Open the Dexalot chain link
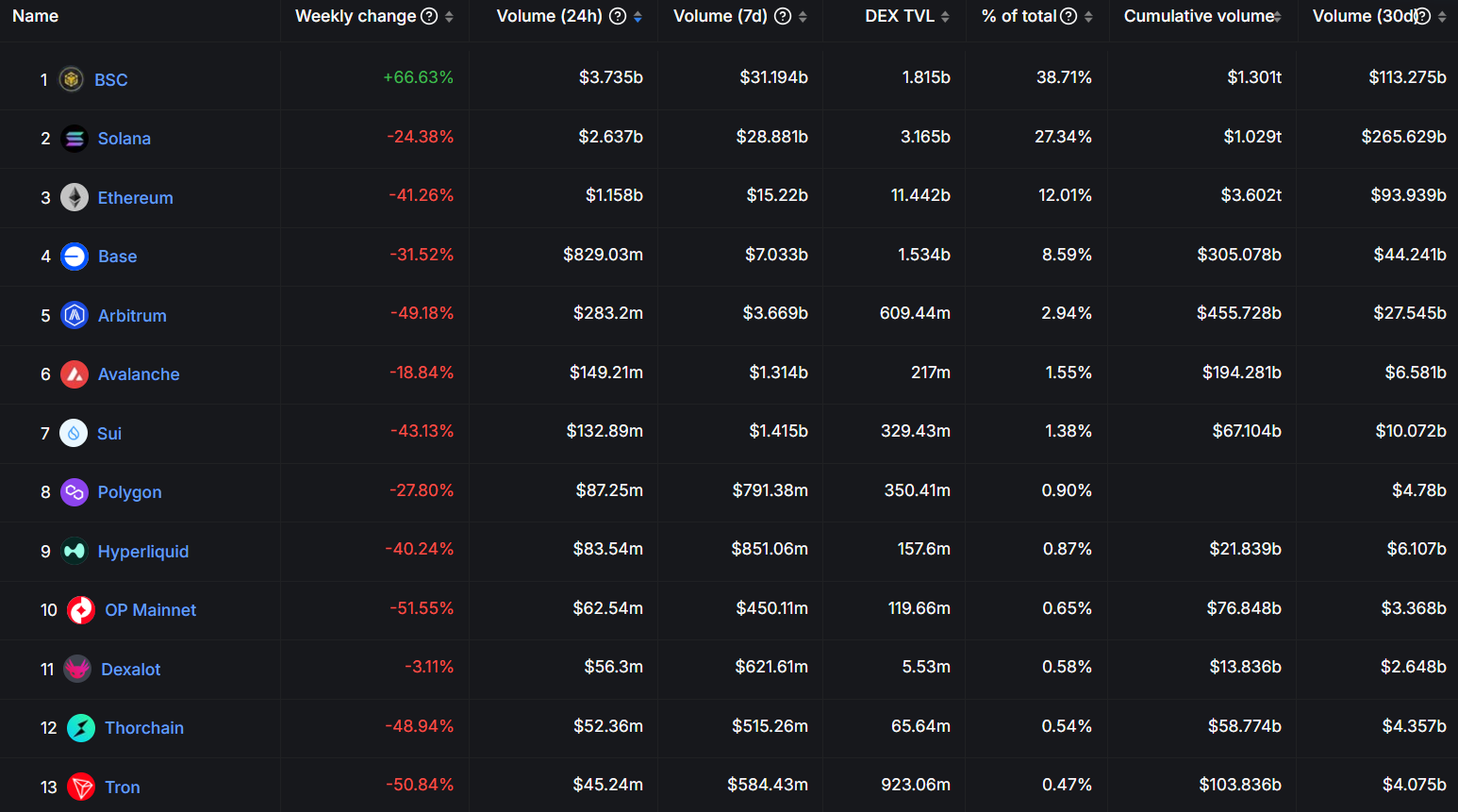 [131, 670]
